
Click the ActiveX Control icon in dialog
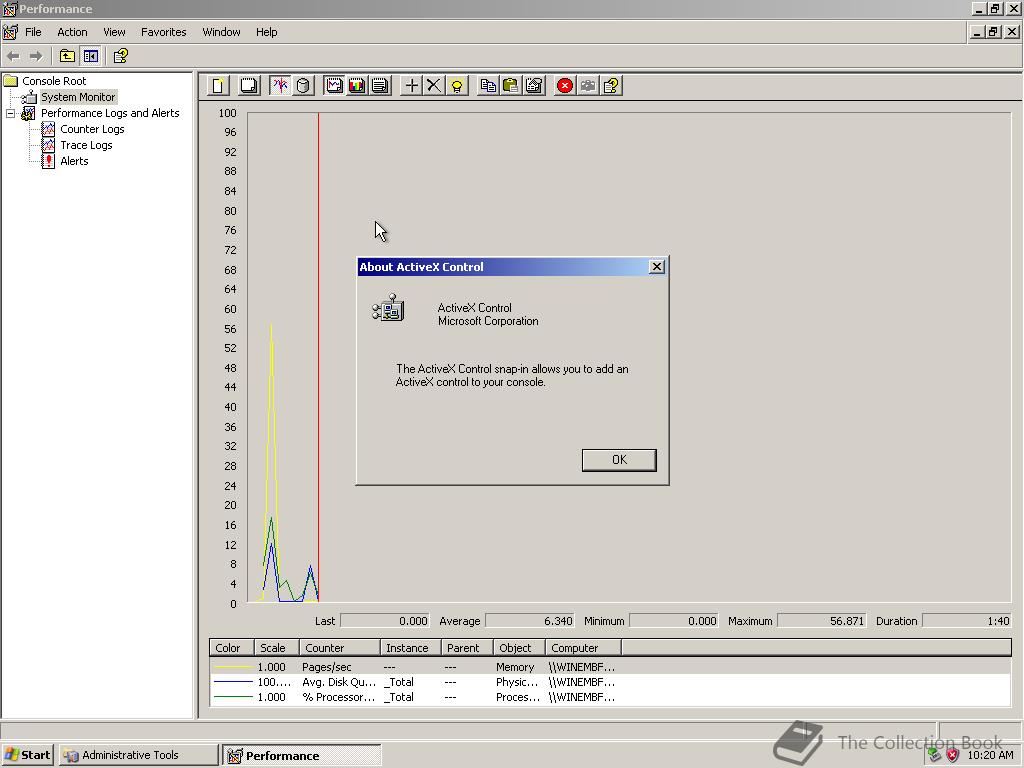[389, 308]
